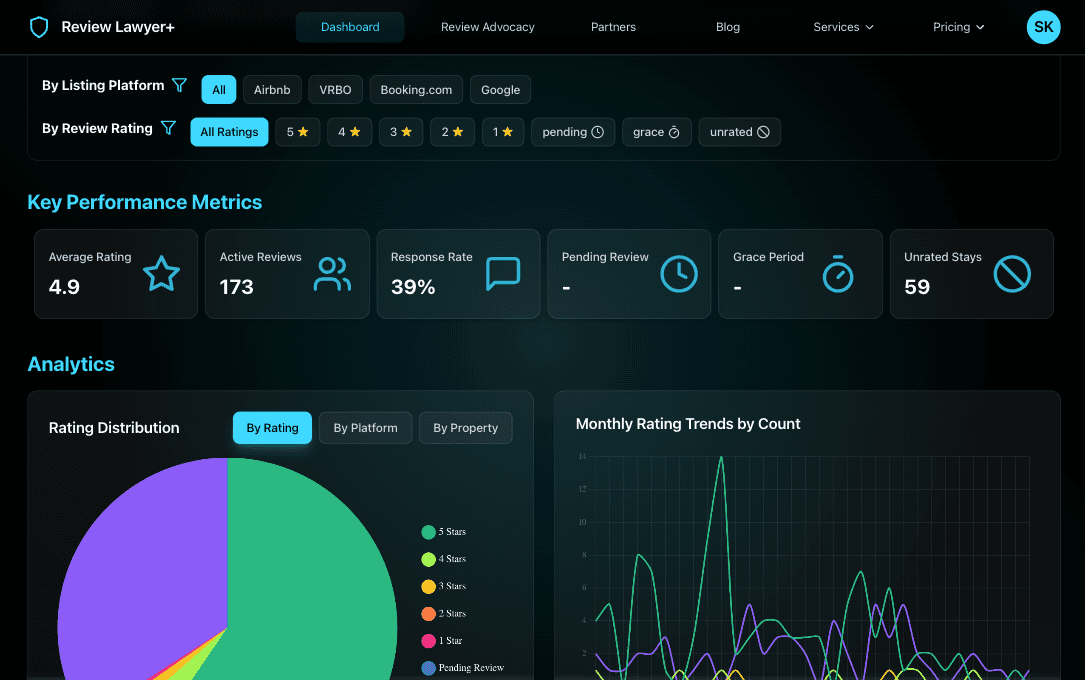Click the Response Rate 39% value
Viewport: 1085px width, 680px height.
tap(413, 287)
